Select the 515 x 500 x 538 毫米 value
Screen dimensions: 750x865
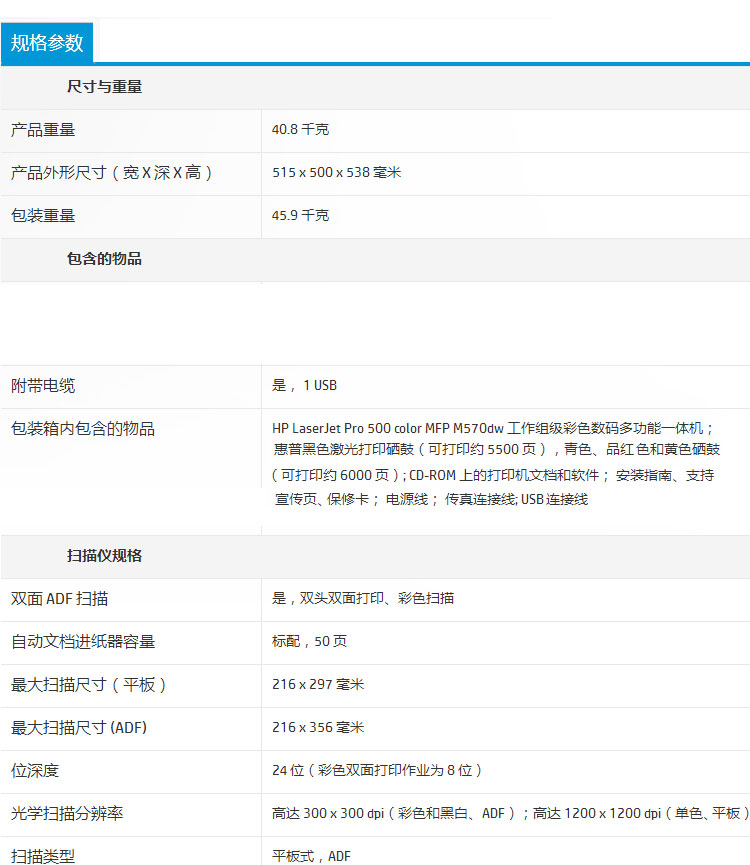336,173
